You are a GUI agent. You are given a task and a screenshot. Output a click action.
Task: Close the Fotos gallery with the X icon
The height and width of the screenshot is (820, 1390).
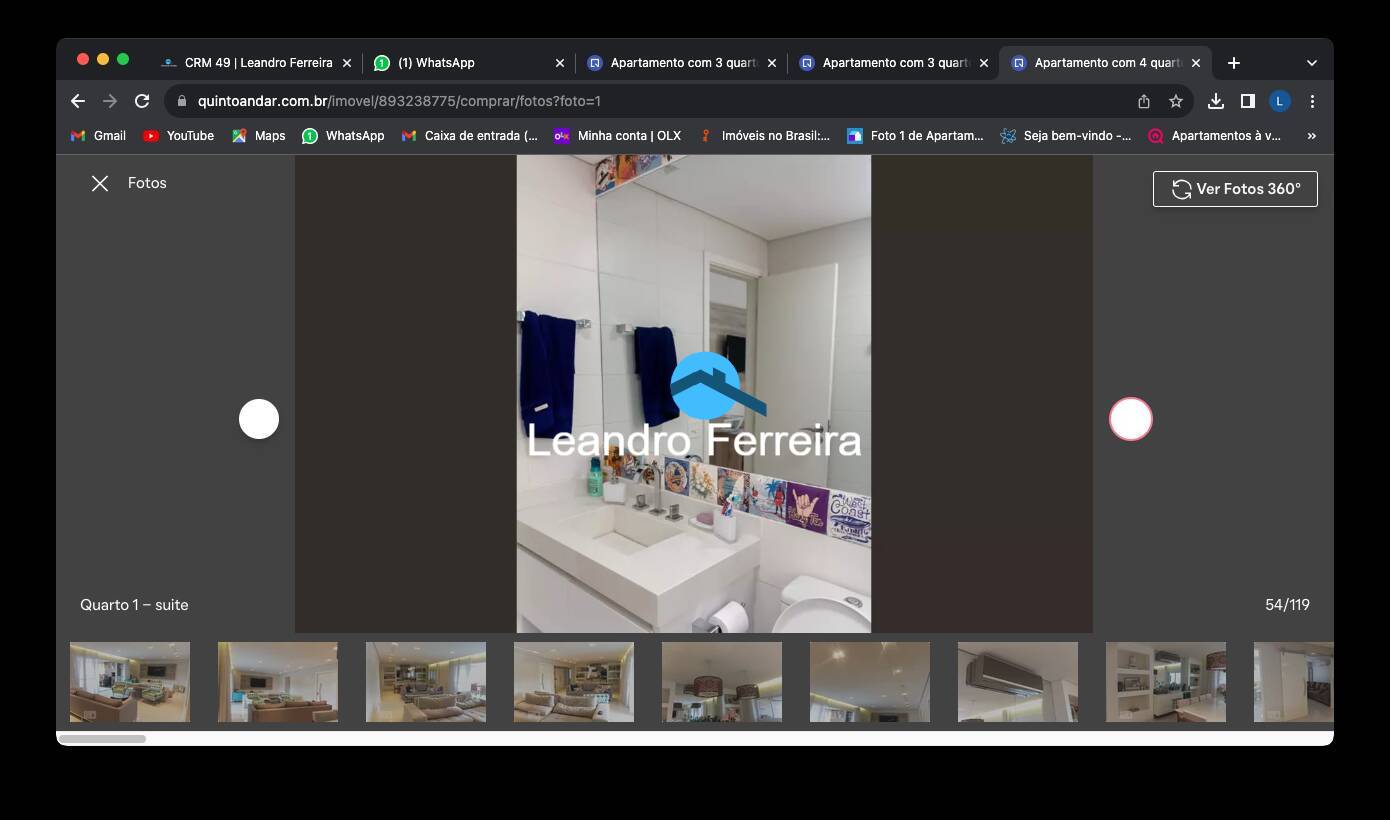(100, 183)
